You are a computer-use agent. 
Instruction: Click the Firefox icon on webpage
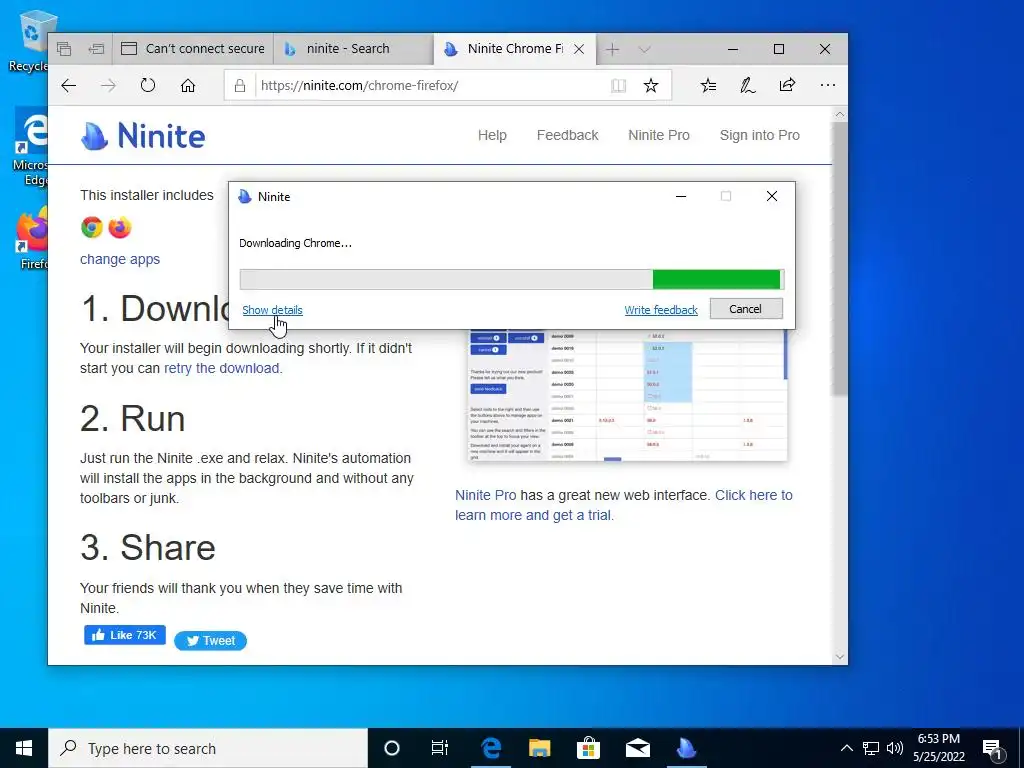click(120, 227)
